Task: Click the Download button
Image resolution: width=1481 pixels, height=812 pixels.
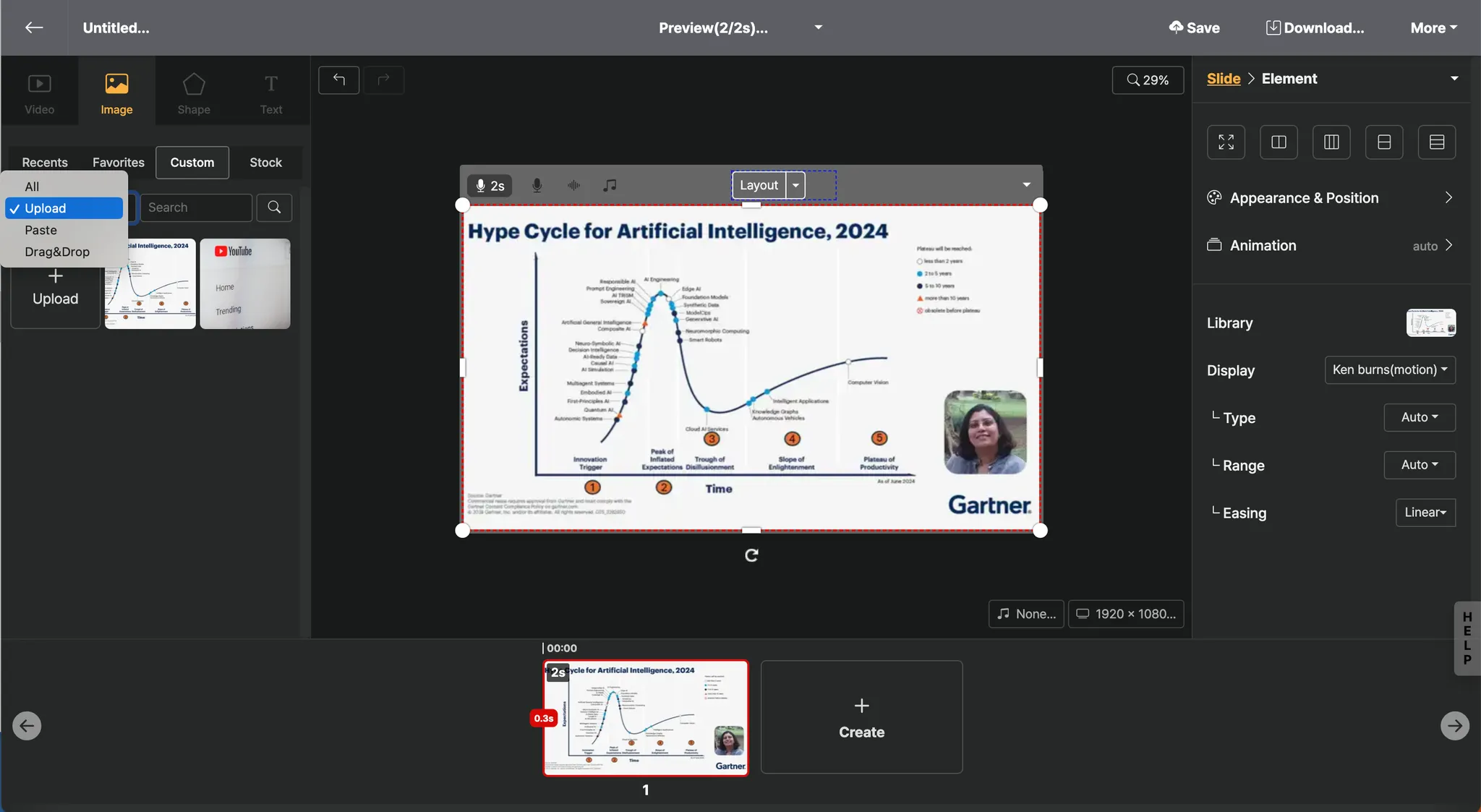Action: (1315, 27)
